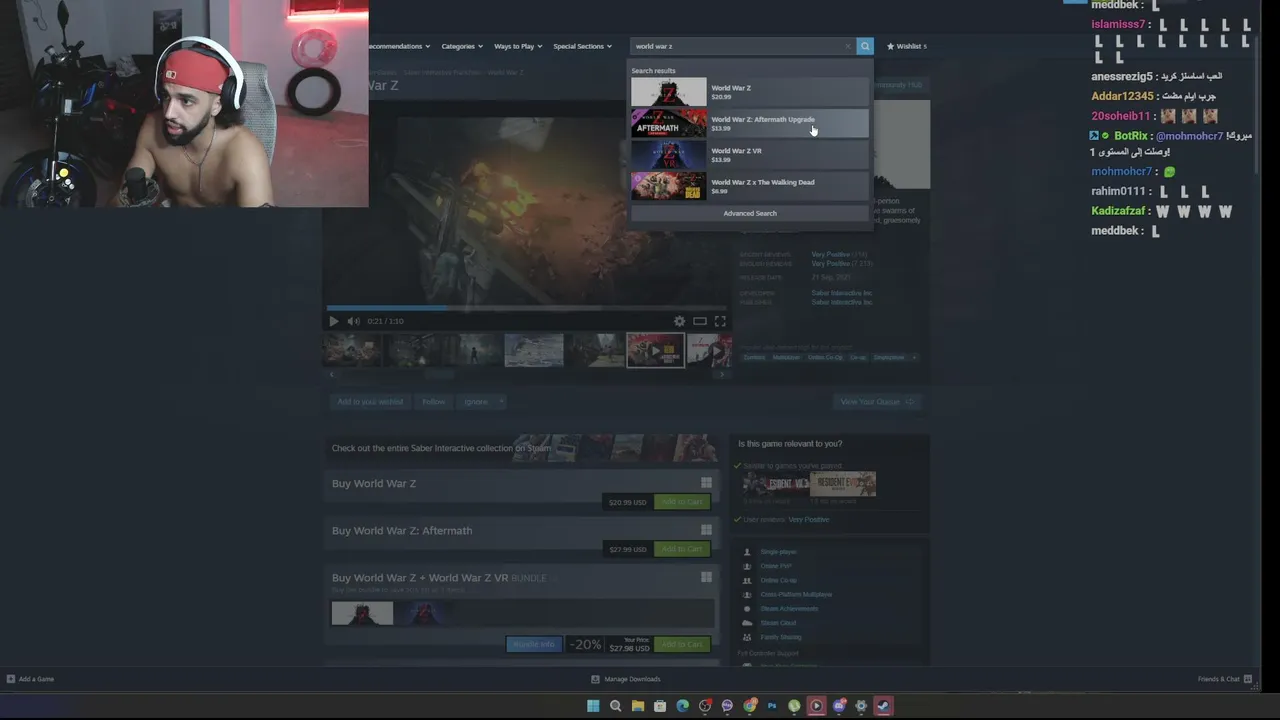Open Bundle info
Viewport: 1280px width, 720px height.
coord(533,645)
